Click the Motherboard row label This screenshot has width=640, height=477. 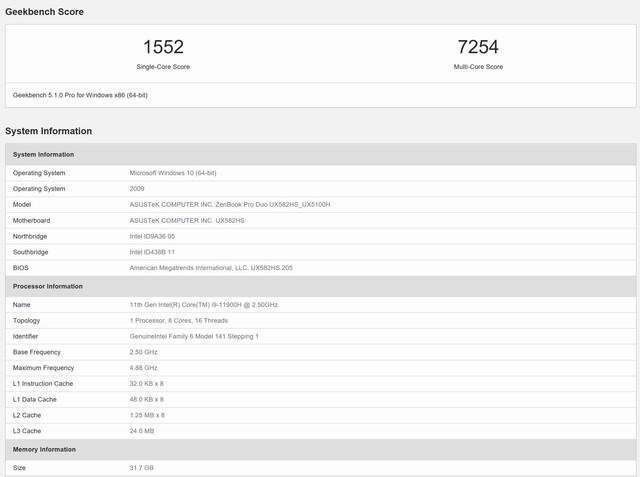pos(31,220)
